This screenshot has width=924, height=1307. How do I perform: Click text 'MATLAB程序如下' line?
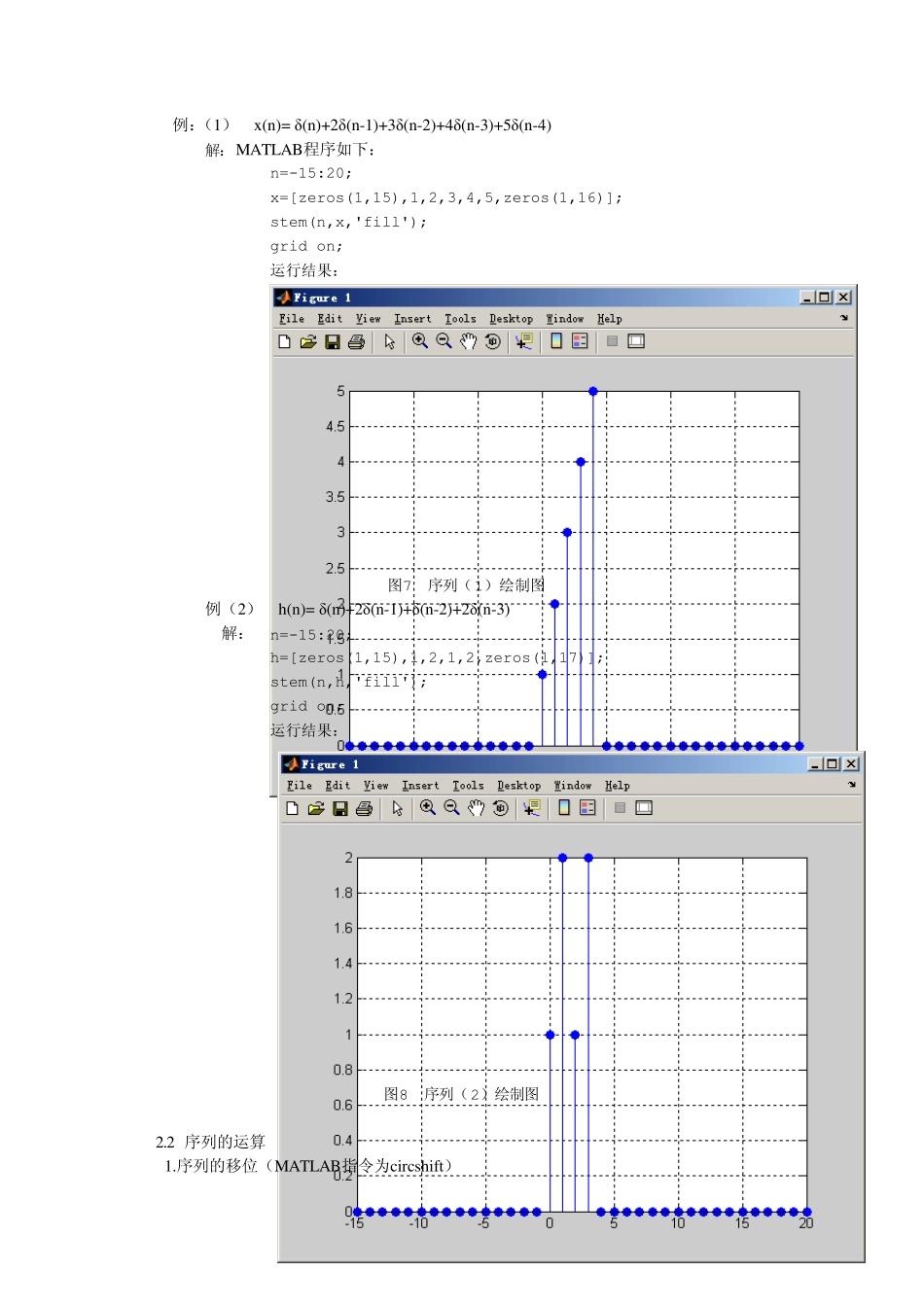pos(305,149)
